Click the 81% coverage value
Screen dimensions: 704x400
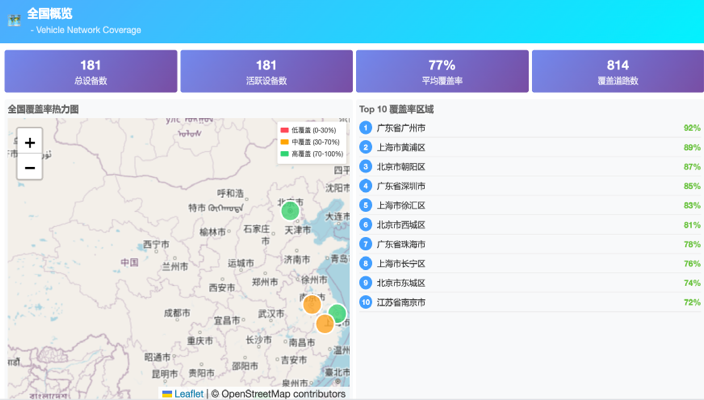point(692,224)
